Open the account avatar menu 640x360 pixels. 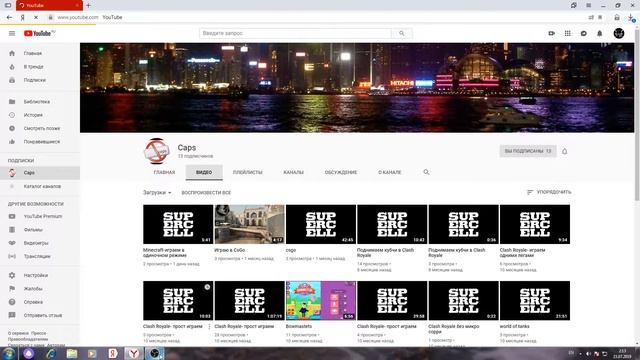[619, 33]
